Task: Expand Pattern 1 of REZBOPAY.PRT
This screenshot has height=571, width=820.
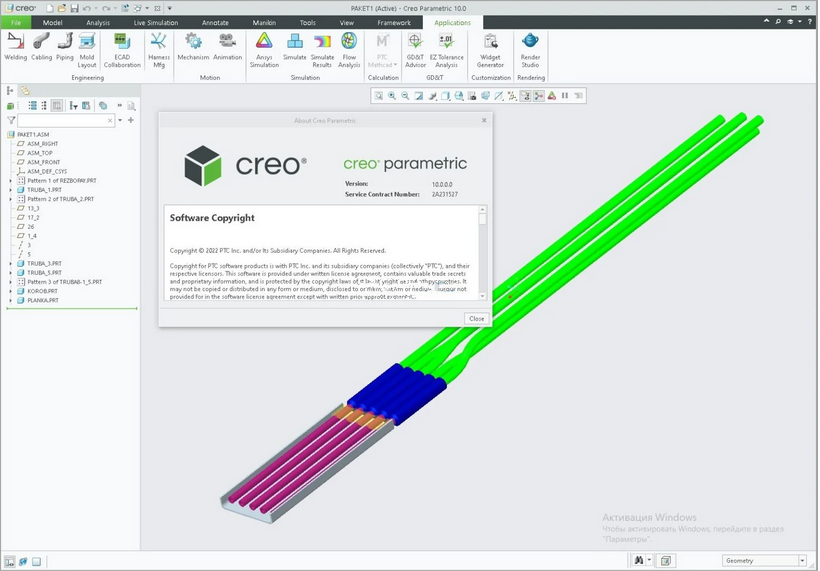Action: point(10,180)
